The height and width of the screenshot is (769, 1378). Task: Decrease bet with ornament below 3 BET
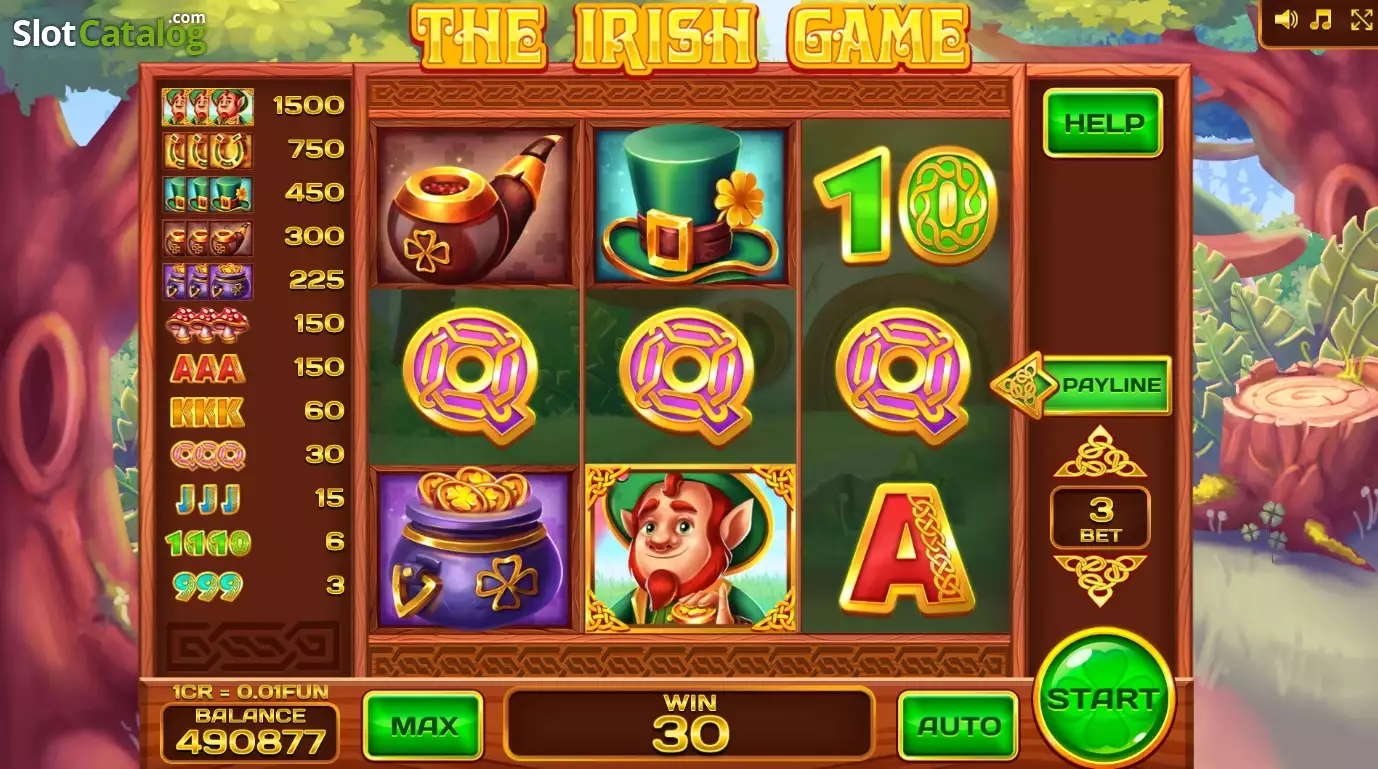click(1100, 579)
